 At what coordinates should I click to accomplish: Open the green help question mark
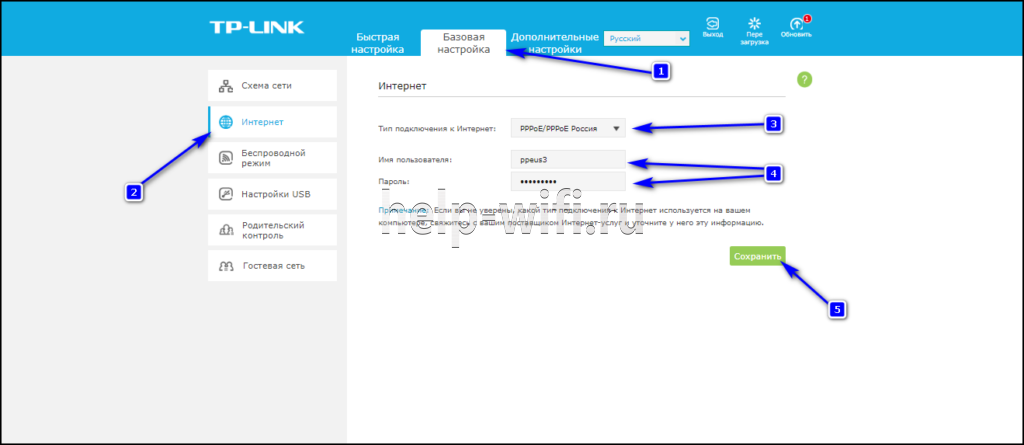(x=805, y=80)
